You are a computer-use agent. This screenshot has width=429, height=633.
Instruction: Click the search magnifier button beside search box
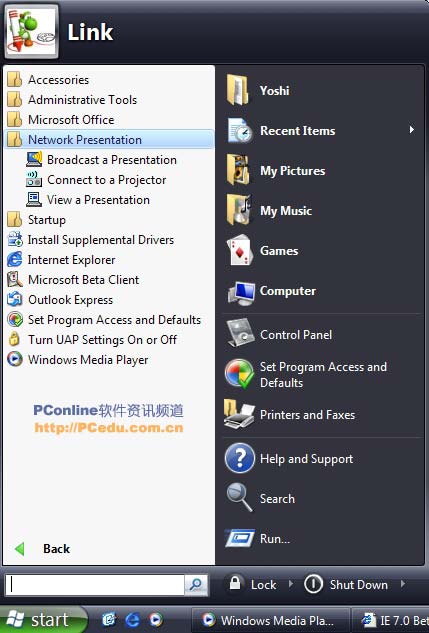pos(197,585)
